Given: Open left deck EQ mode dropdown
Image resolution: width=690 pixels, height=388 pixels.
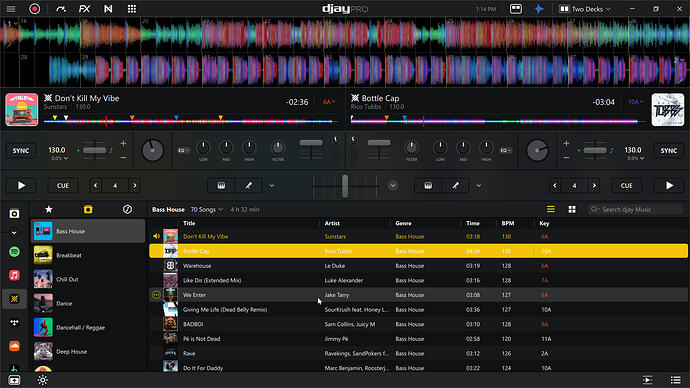Looking at the screenshot, I should [183, 150].
